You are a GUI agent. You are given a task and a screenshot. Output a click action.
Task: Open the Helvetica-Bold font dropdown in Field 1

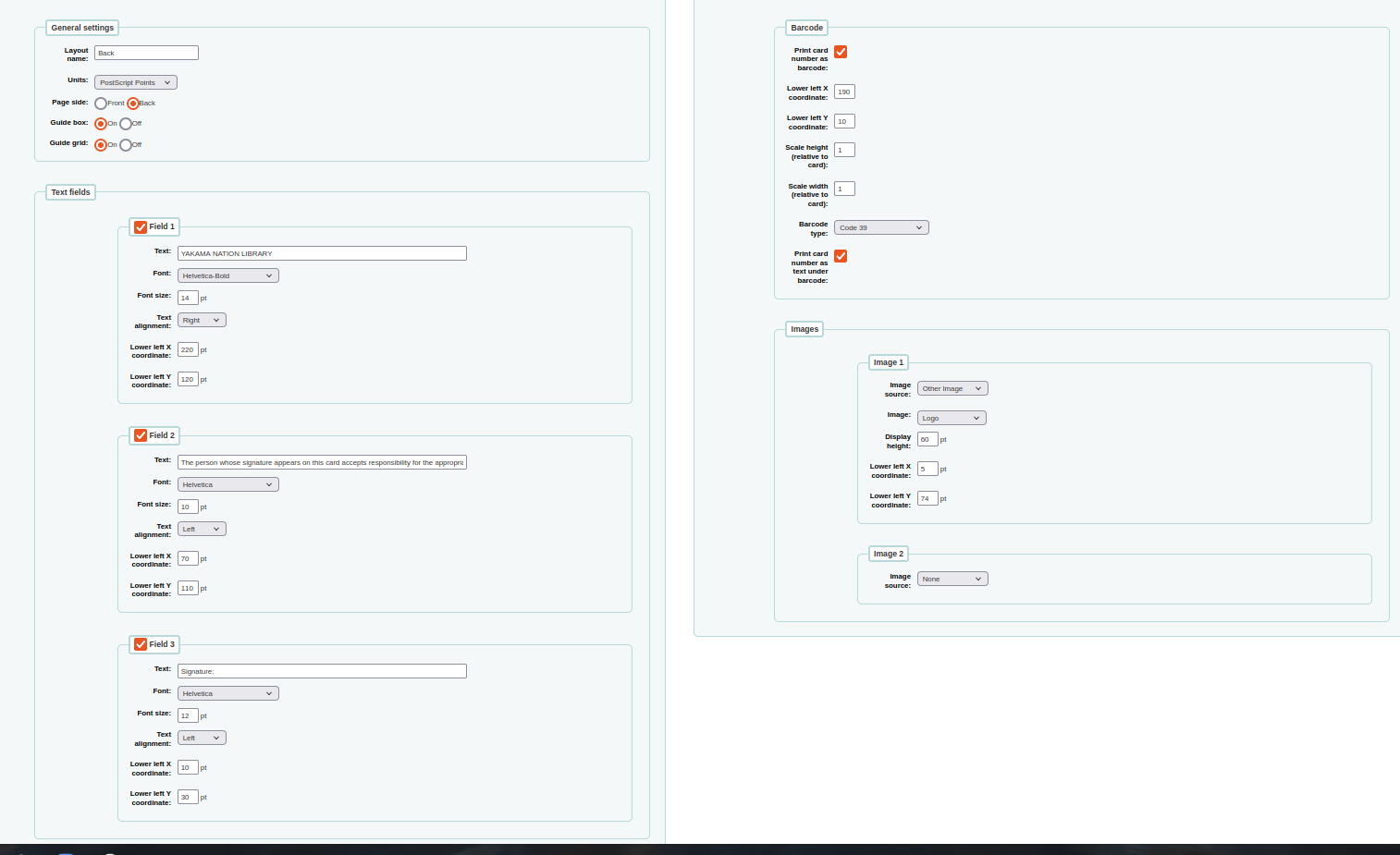pyautogui.click(x=227, y=276)
